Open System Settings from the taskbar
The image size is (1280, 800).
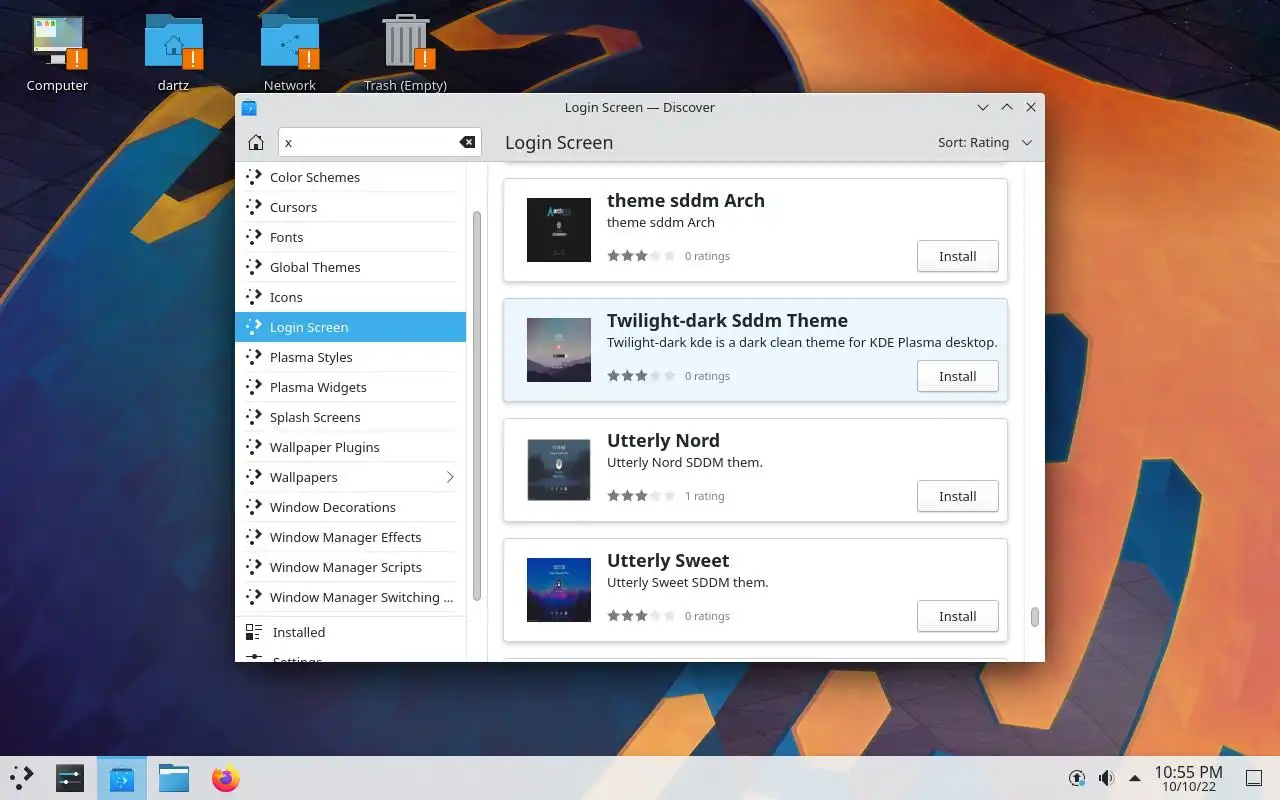tap(70, 778)
